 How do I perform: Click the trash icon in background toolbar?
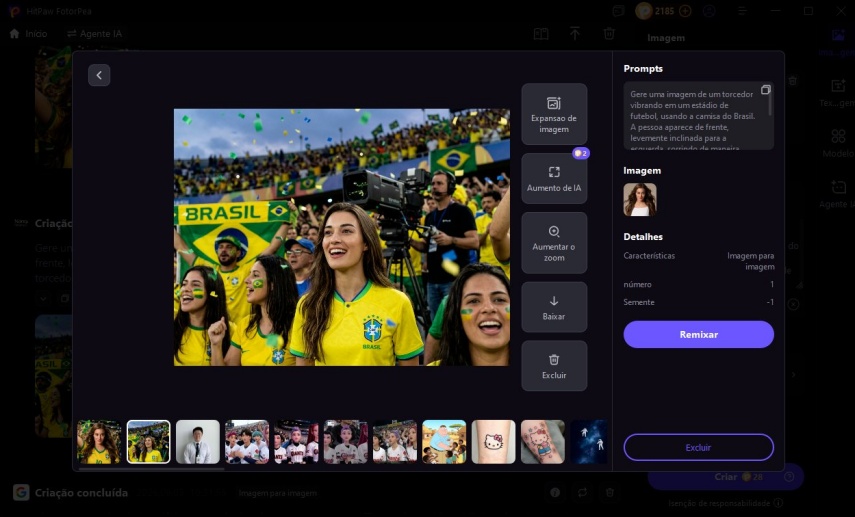[x=609, y=34]
